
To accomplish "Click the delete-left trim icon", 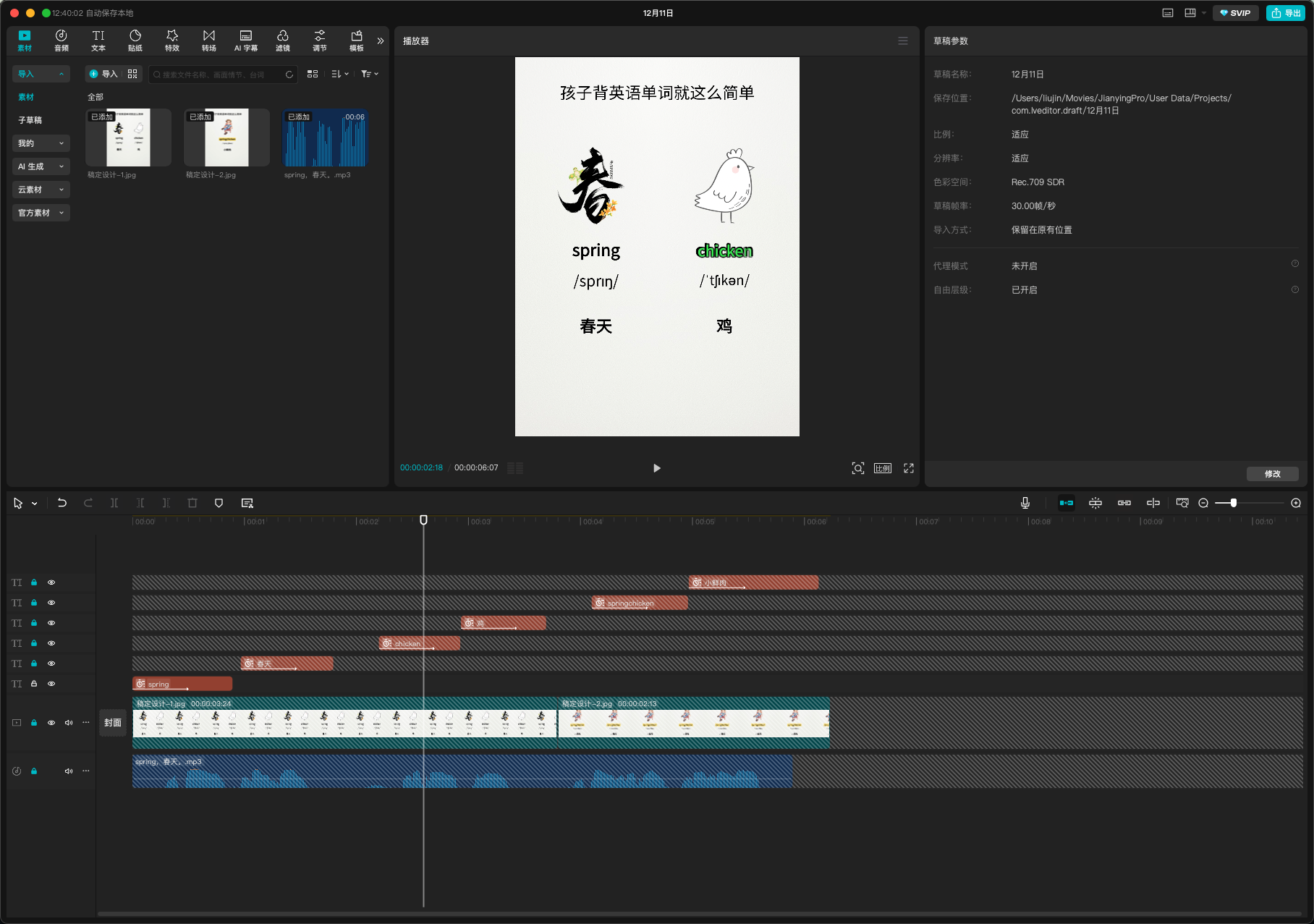I will tap(140, 503).
